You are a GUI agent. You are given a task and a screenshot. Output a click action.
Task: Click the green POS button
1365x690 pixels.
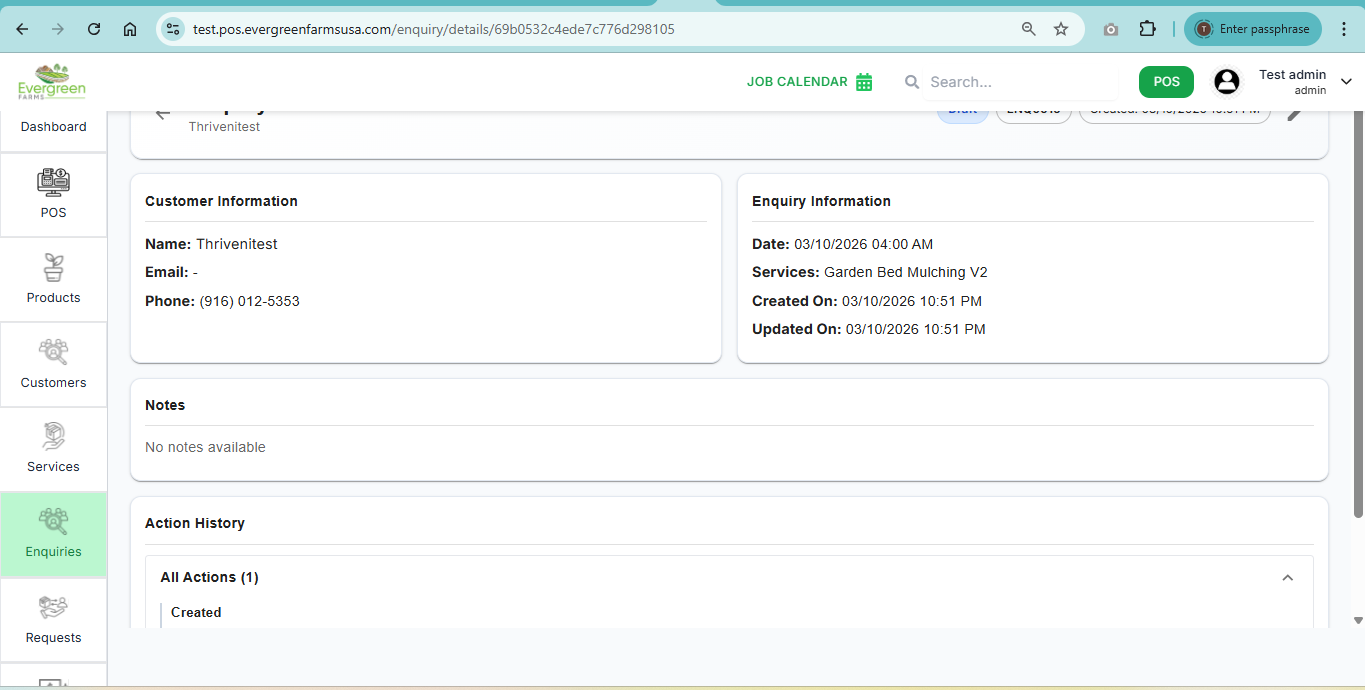(1166, 82)
